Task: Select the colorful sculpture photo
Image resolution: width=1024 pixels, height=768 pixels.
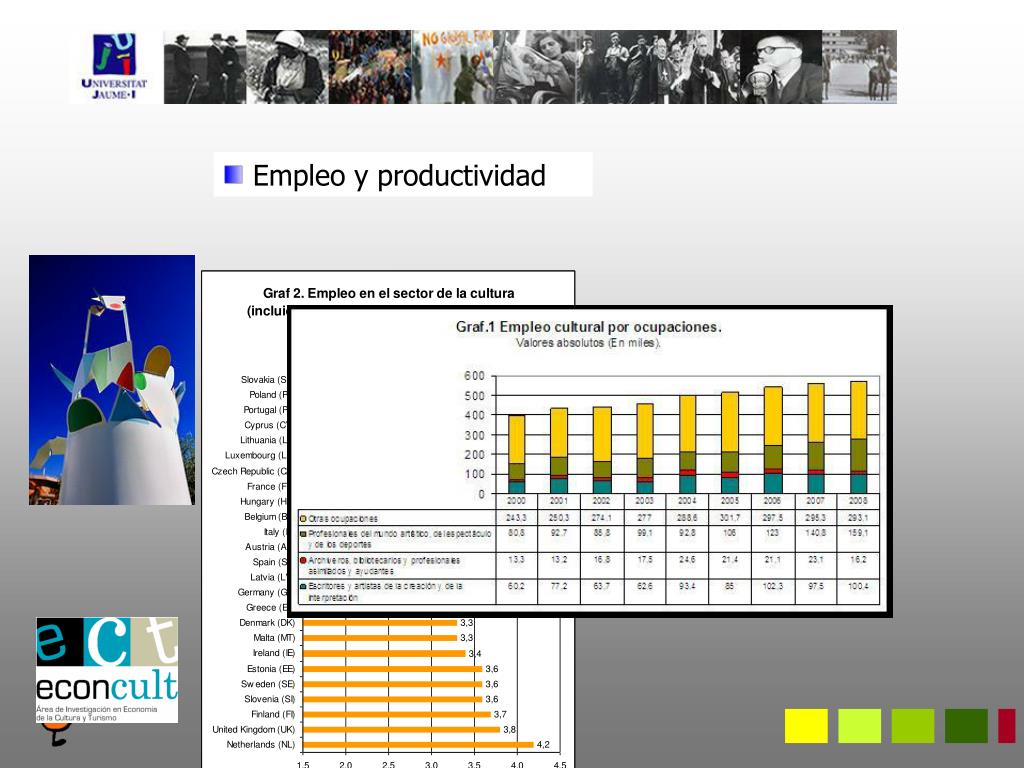Action: (112, 379)
